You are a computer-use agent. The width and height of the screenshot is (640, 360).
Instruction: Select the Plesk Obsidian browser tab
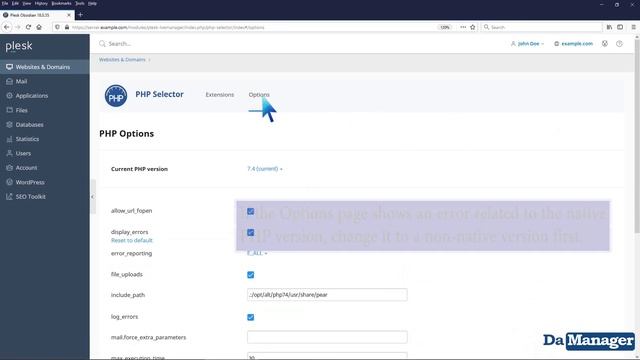click(x=37, y=15)
